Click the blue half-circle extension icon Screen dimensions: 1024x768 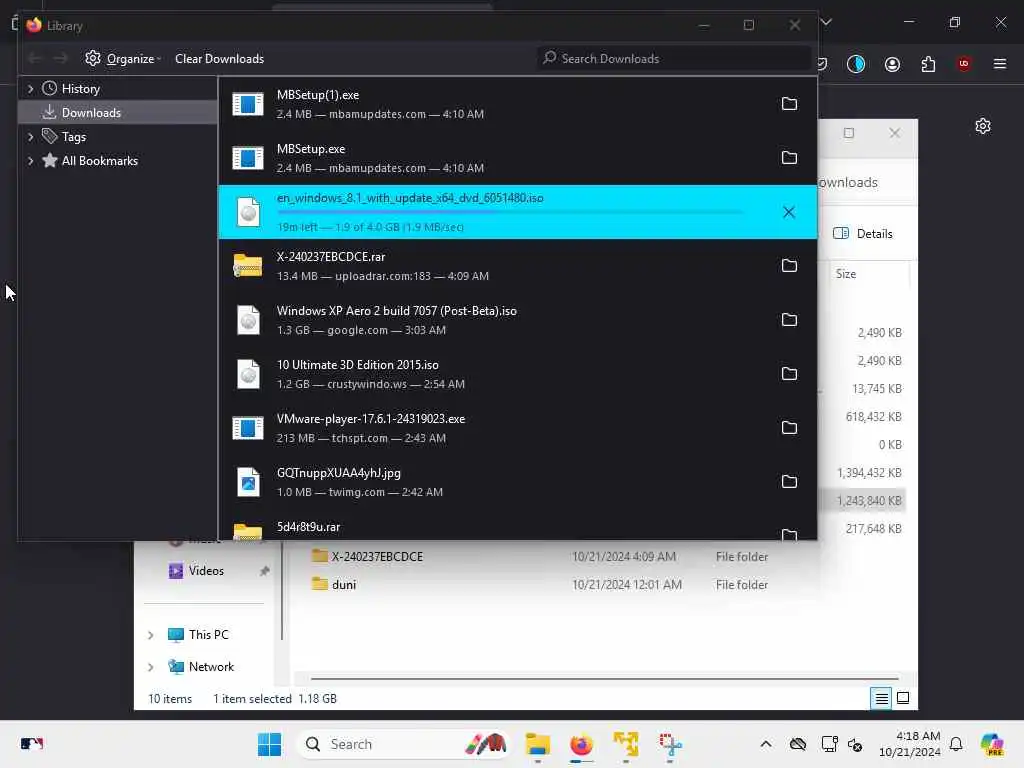coord(856,64)
